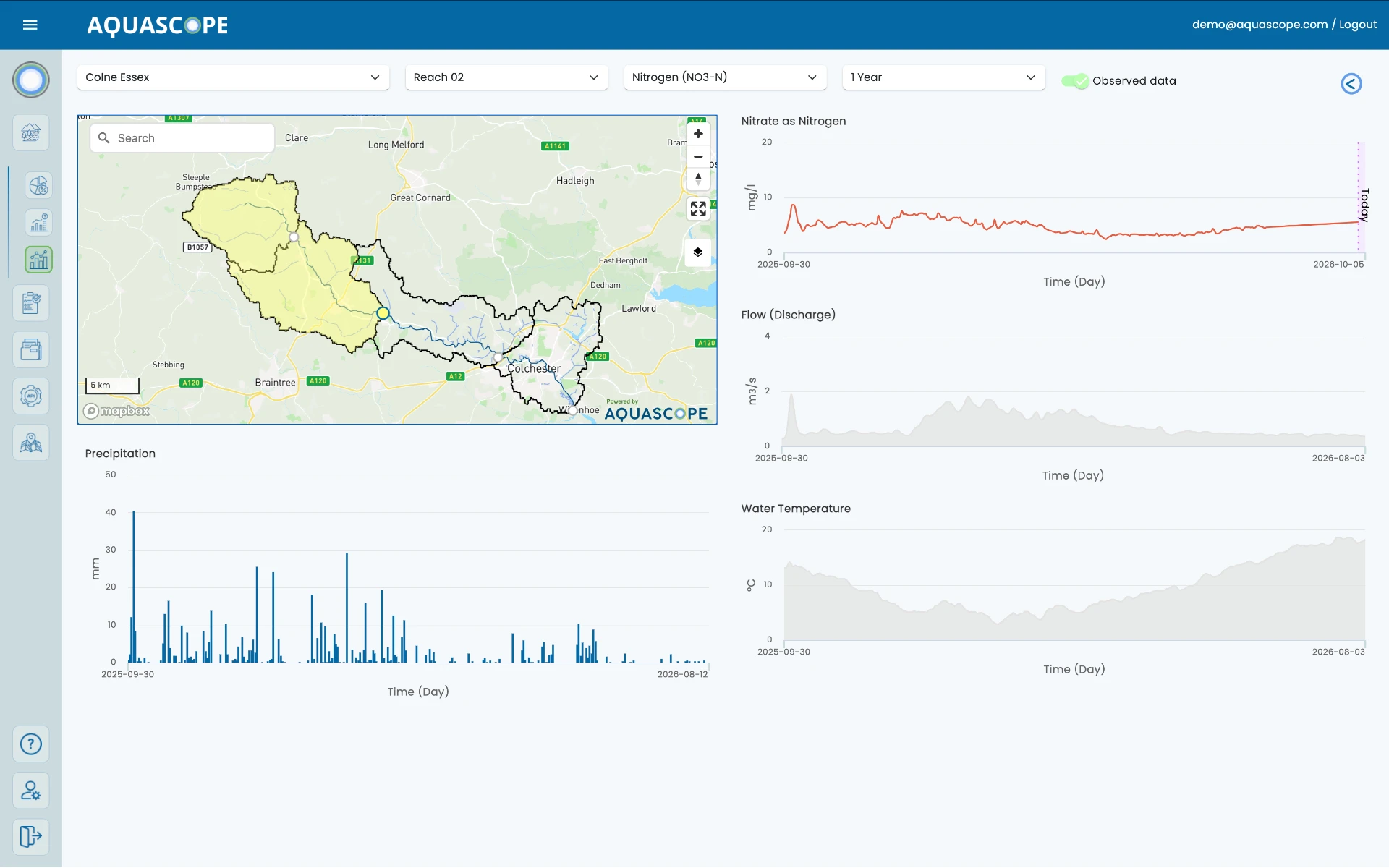1389x868 pixels.
Task: Click the mapbox attribution logo
Action: coord(116,411)
